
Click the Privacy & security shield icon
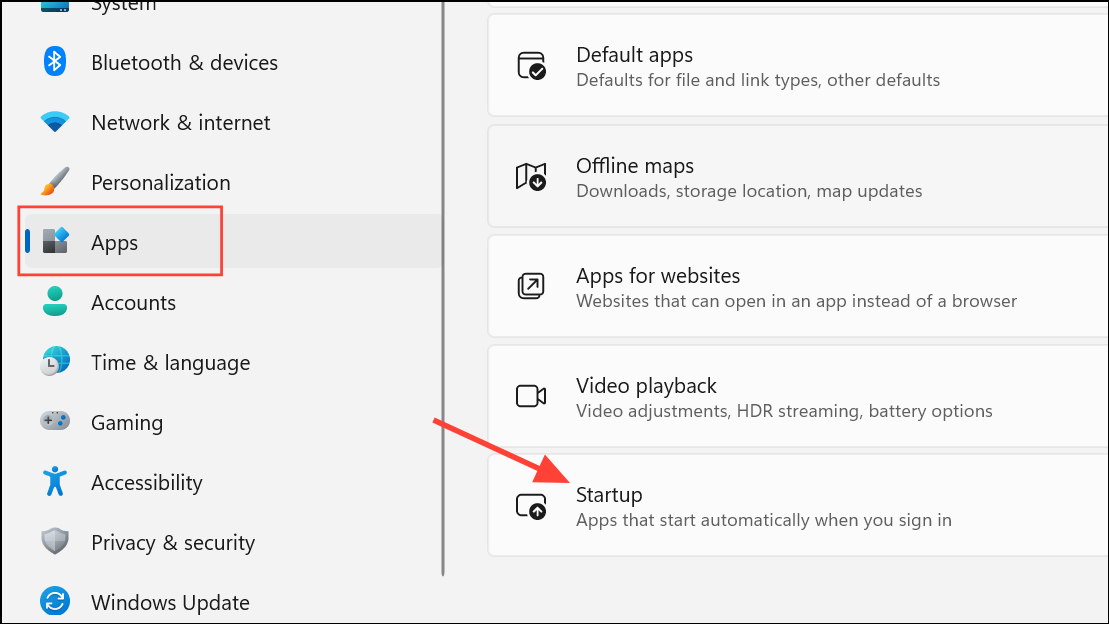pyautogui.click(x=54, y=542)
